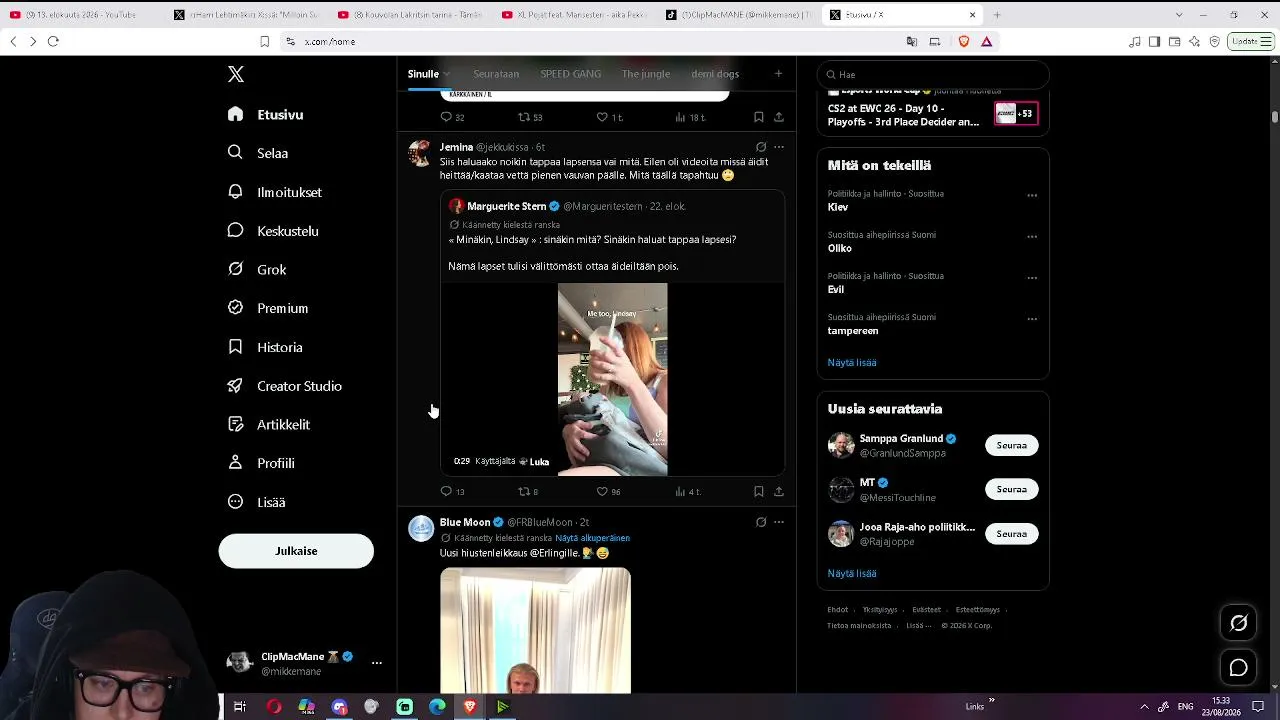Open Ilmoitukset notifications
Image resolution: width=1280 pixels, height=720 pixels.
274,192
